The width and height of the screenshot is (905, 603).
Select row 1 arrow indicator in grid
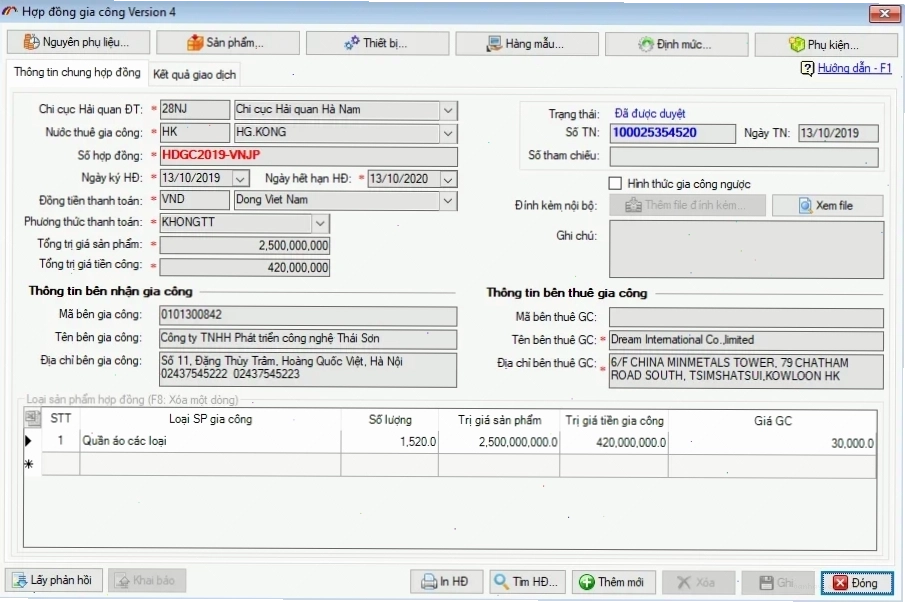(29, 441)
